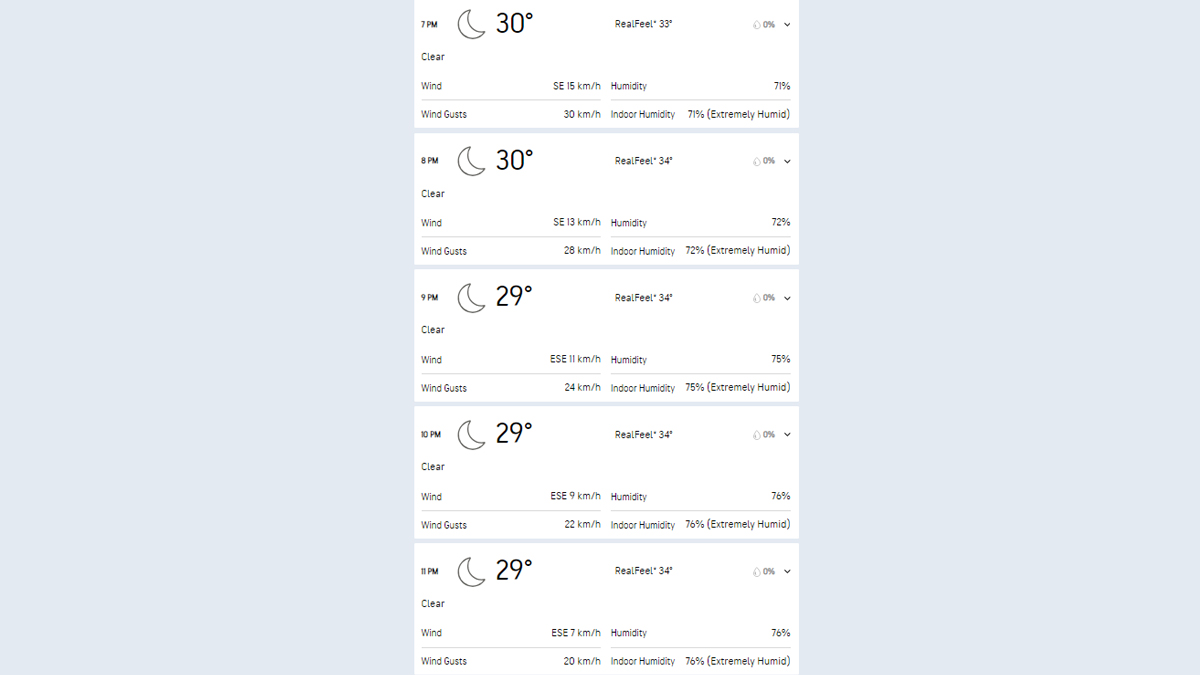1200x675 pixels.
Task: Click the moon icon for 11 PM
Action: [471, 571]
